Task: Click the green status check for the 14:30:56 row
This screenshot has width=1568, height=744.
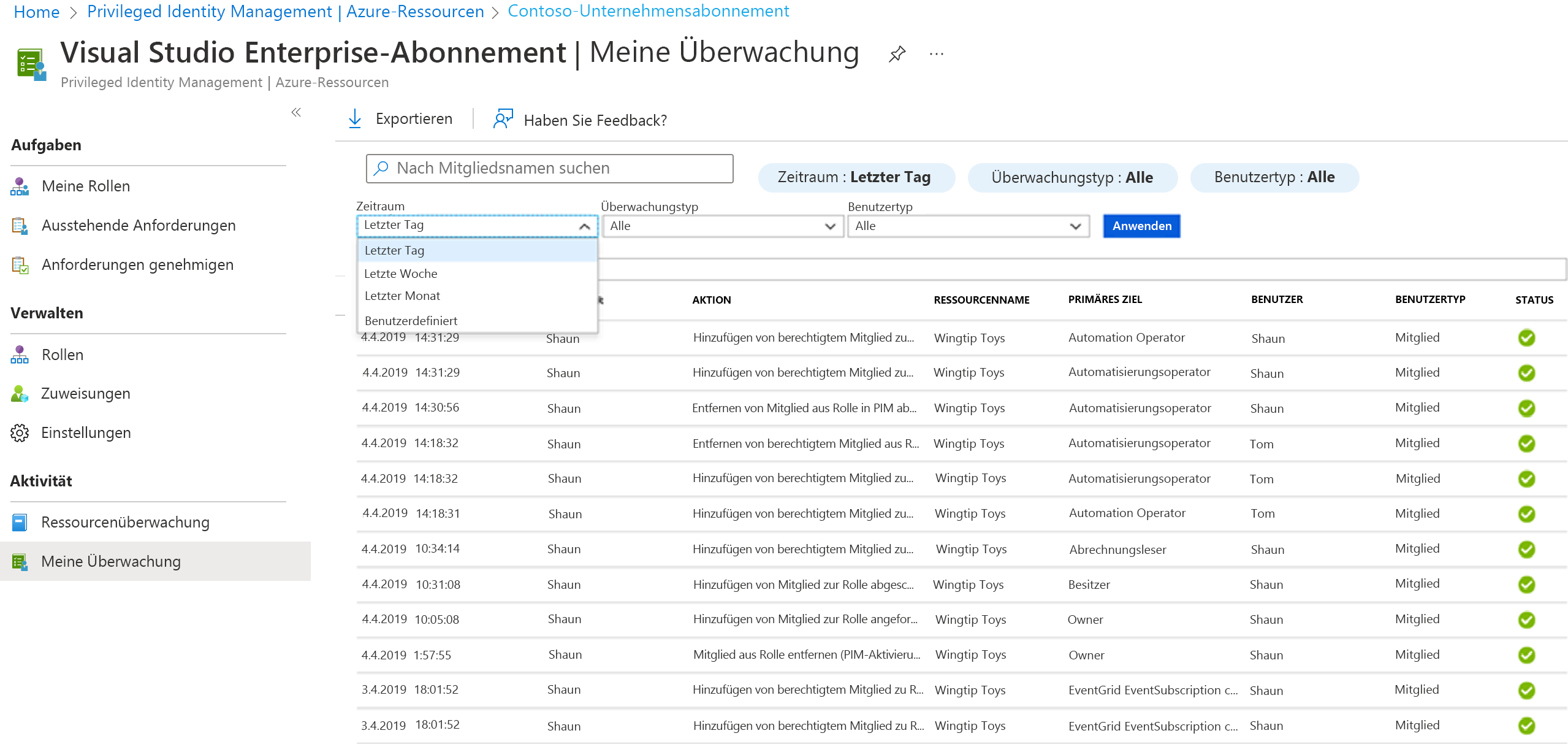Action: pos(1526,408)
